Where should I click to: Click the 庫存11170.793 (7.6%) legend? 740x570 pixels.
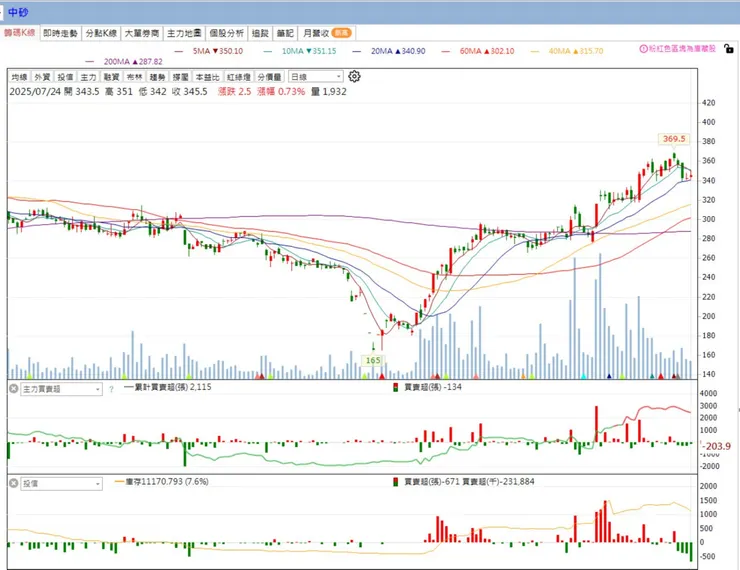click(161, 482)
